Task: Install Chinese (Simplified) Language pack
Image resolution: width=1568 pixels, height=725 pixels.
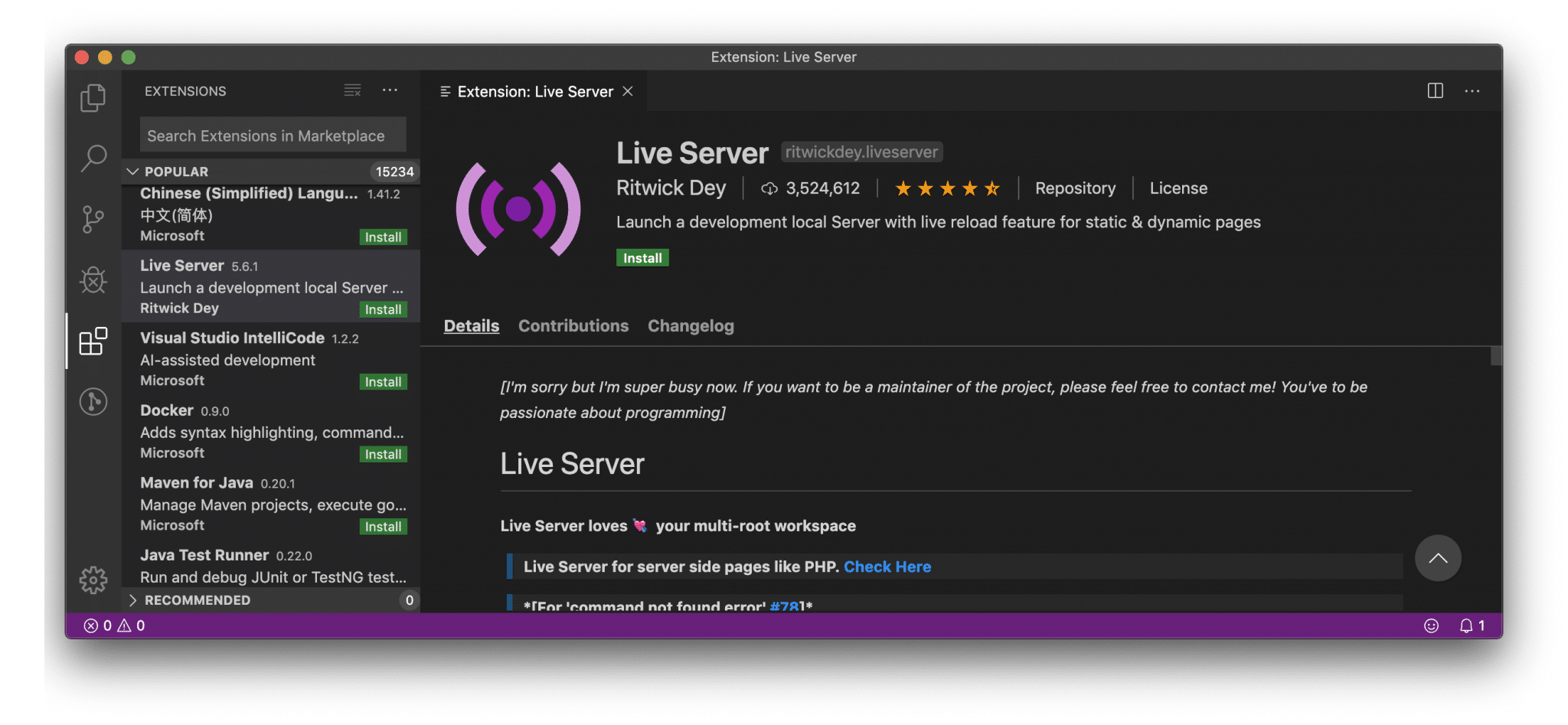Action: (383, 237)
